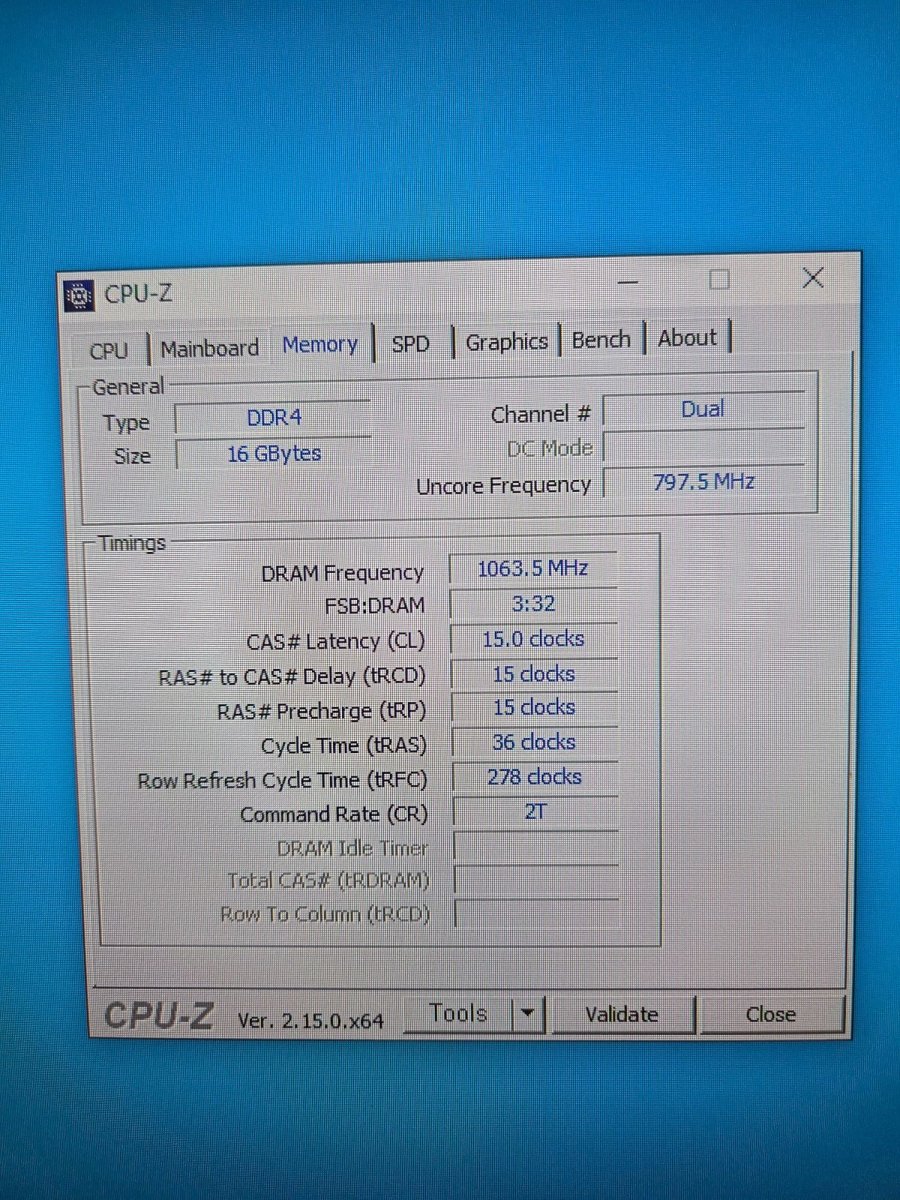Click the empty DC Mode field
Image resolution: width=900 pixels, height=1200 pixels.
[704, 446]
